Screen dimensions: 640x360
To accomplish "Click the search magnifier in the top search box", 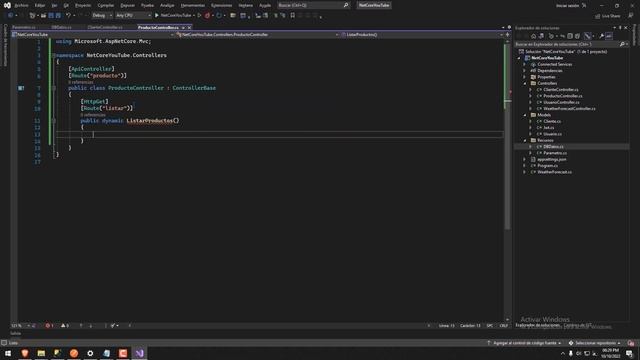I will 346,5.
